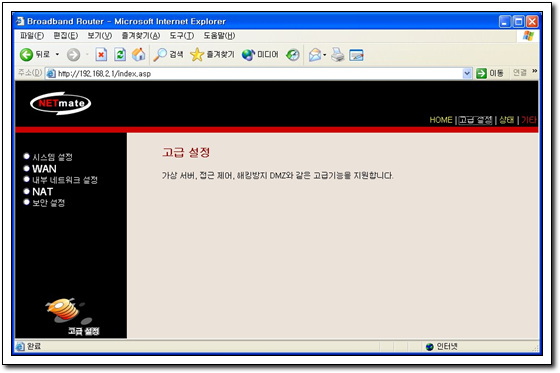
Task: Open the 보기(V) menu
Action: (100, 36)
